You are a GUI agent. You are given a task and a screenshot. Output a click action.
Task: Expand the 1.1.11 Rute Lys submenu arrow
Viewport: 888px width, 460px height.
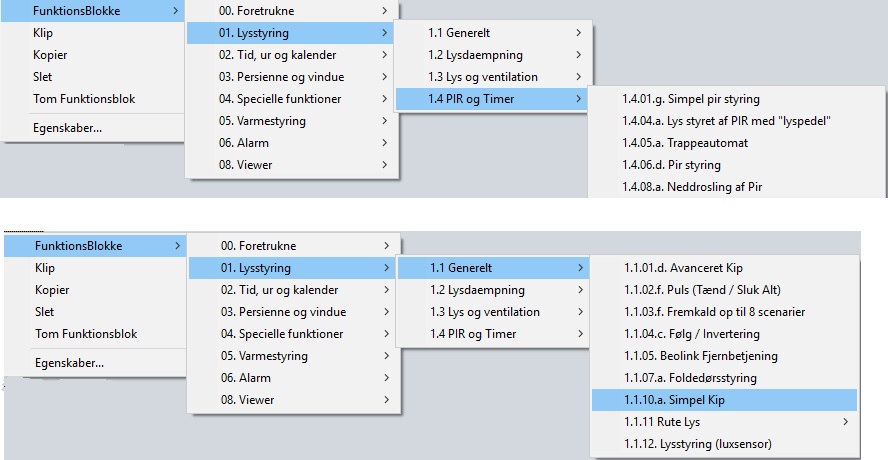click(846, 422)
